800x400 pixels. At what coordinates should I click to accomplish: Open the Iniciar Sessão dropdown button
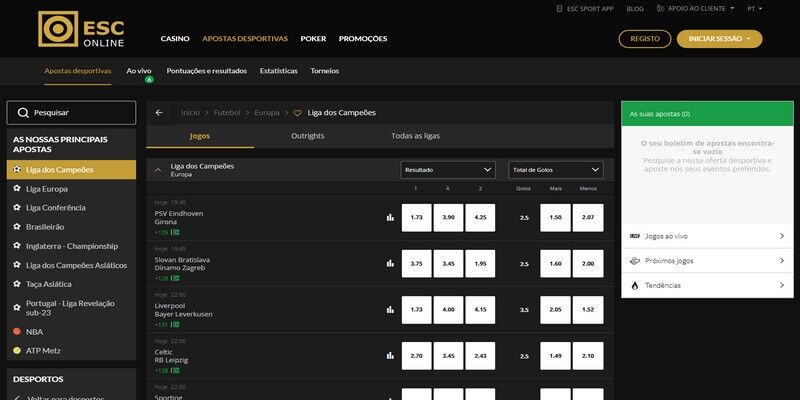[719, 39]
